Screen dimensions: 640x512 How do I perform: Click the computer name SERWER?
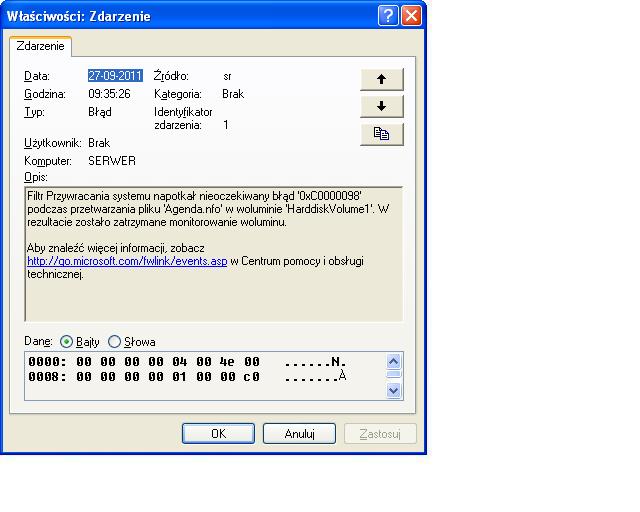112,161
